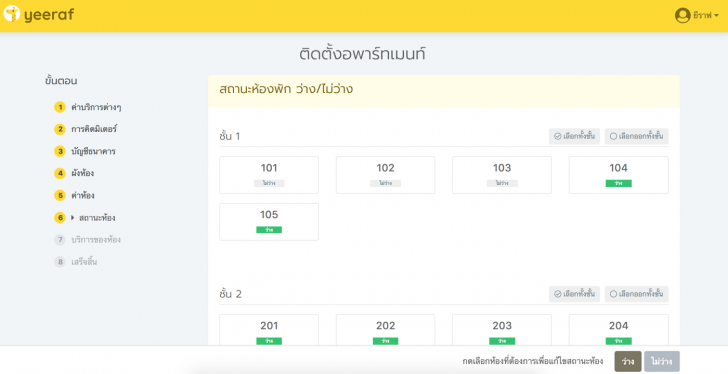Click the ชั้น 1 floor heading
728x374 pixels.
(230, 136)
